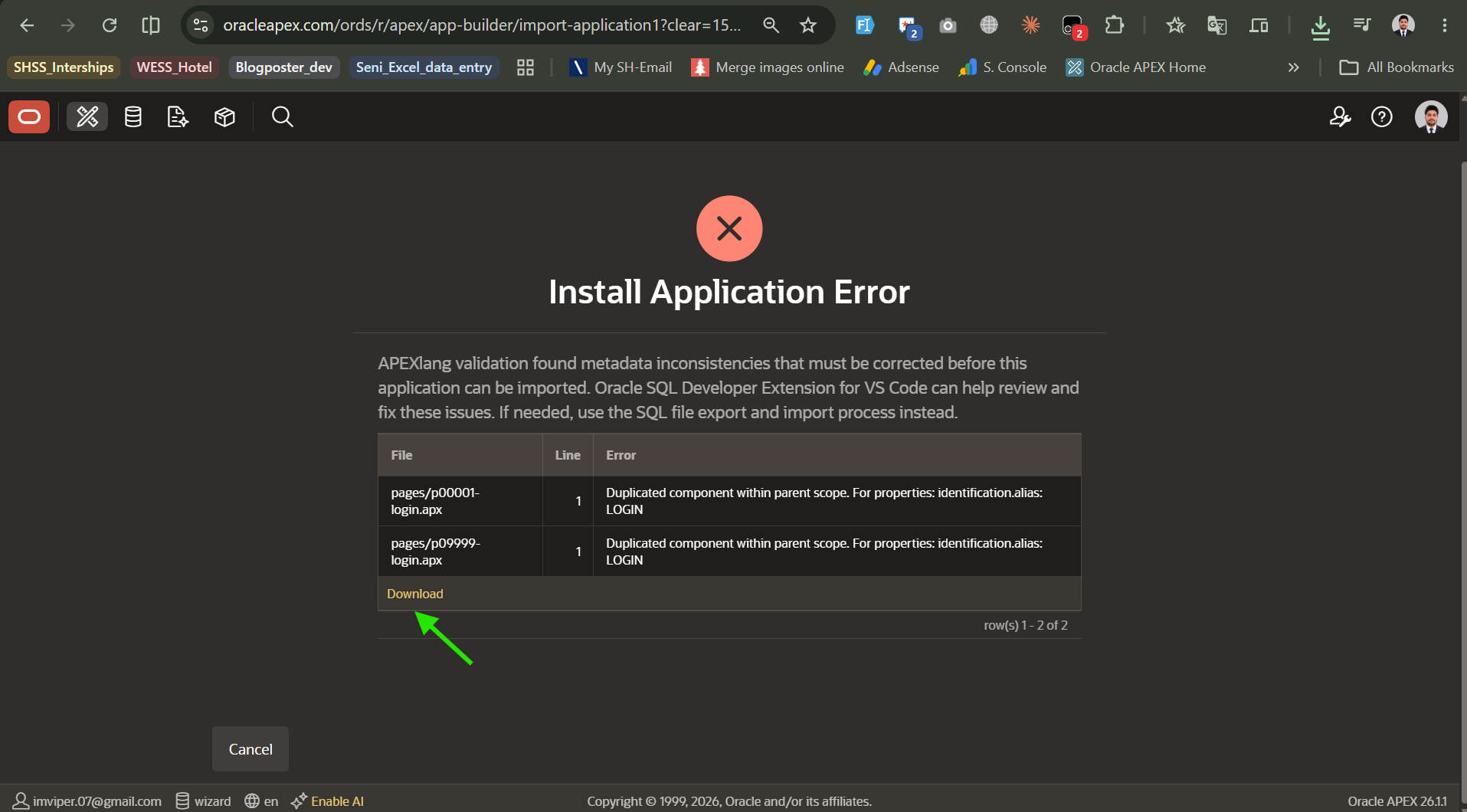Viewport: 1467px width, 812px height.
Task: Click the address bar URL field
Action: (483, 25)
